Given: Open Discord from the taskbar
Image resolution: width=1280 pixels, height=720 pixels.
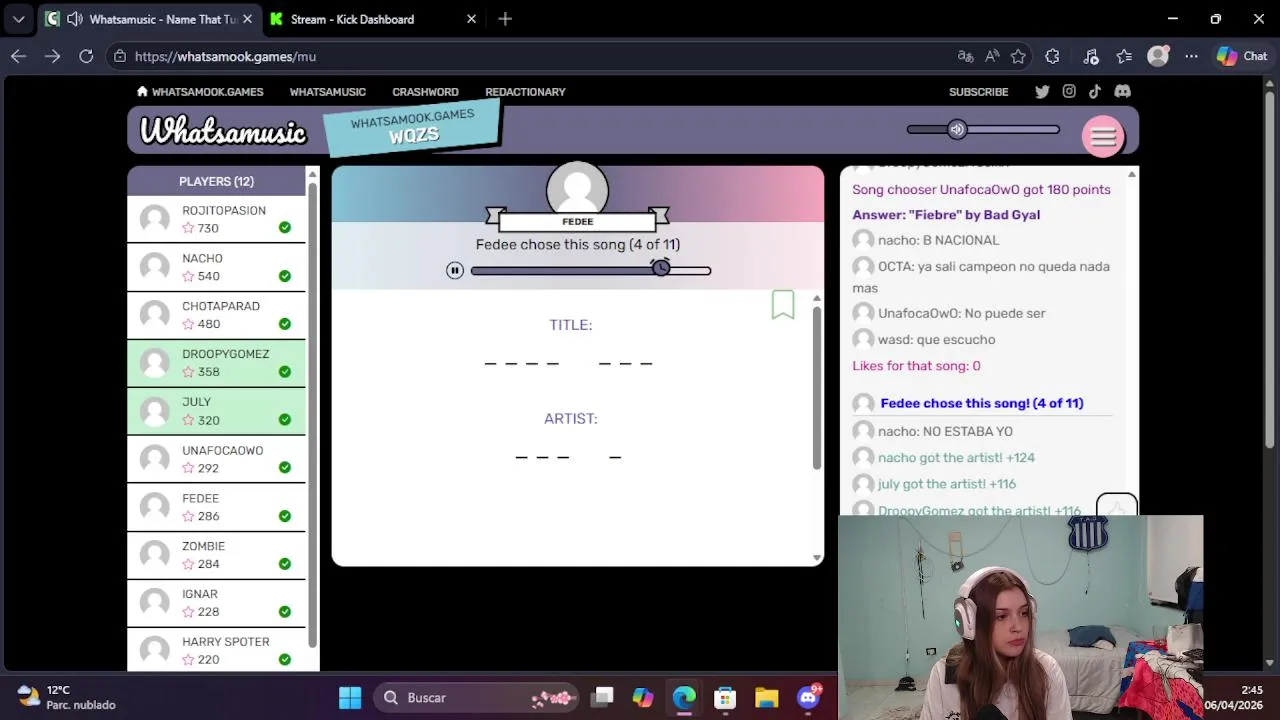Looking at the screenshot, I should (808, 697).
